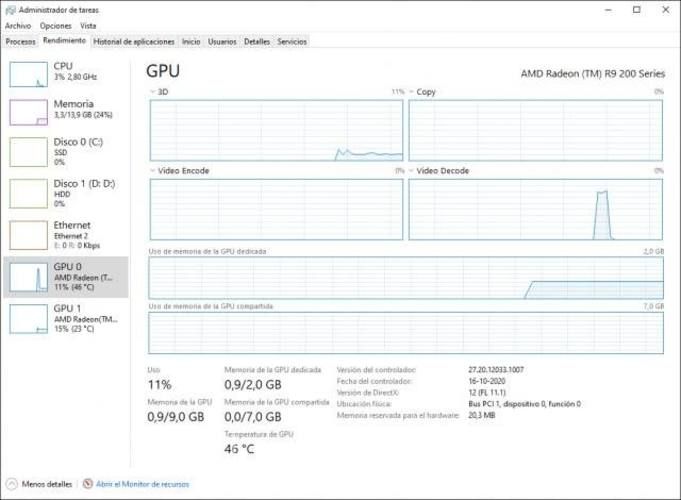Click the 0,0/7,0 GB shared memory value
Image resolution: width=681 pixels, height=500 pixels.
click(x=253, y=417)
